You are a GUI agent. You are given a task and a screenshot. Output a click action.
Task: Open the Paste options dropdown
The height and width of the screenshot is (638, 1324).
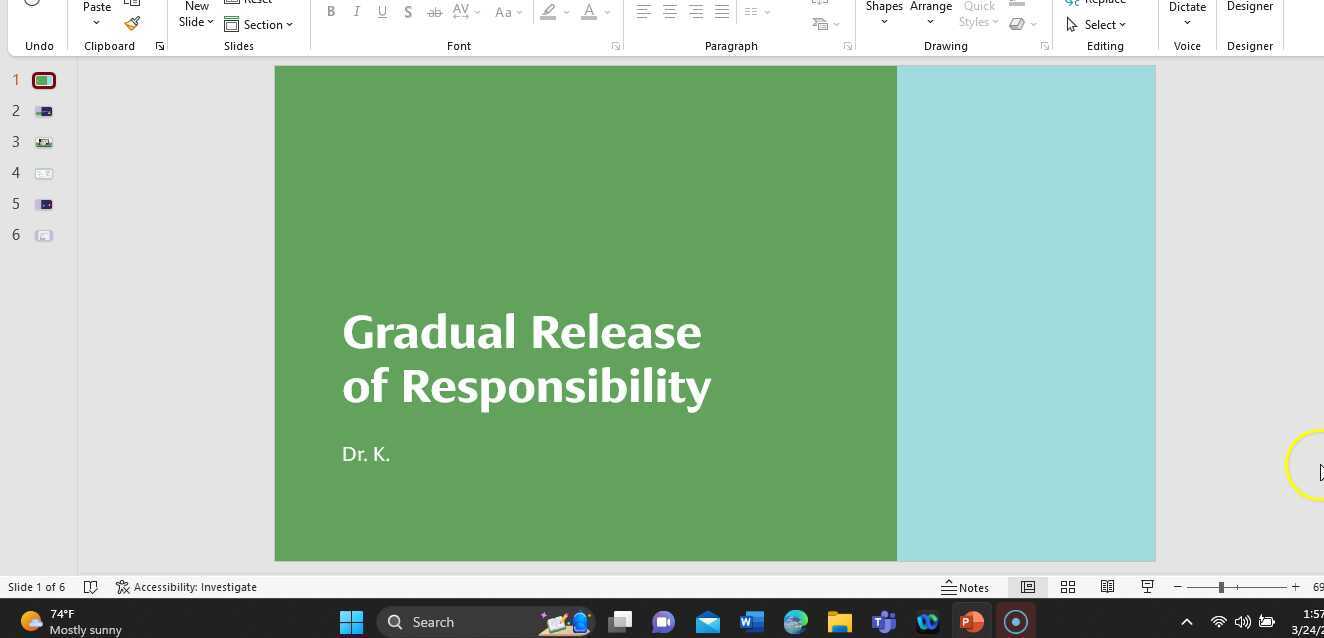(96, 22)
